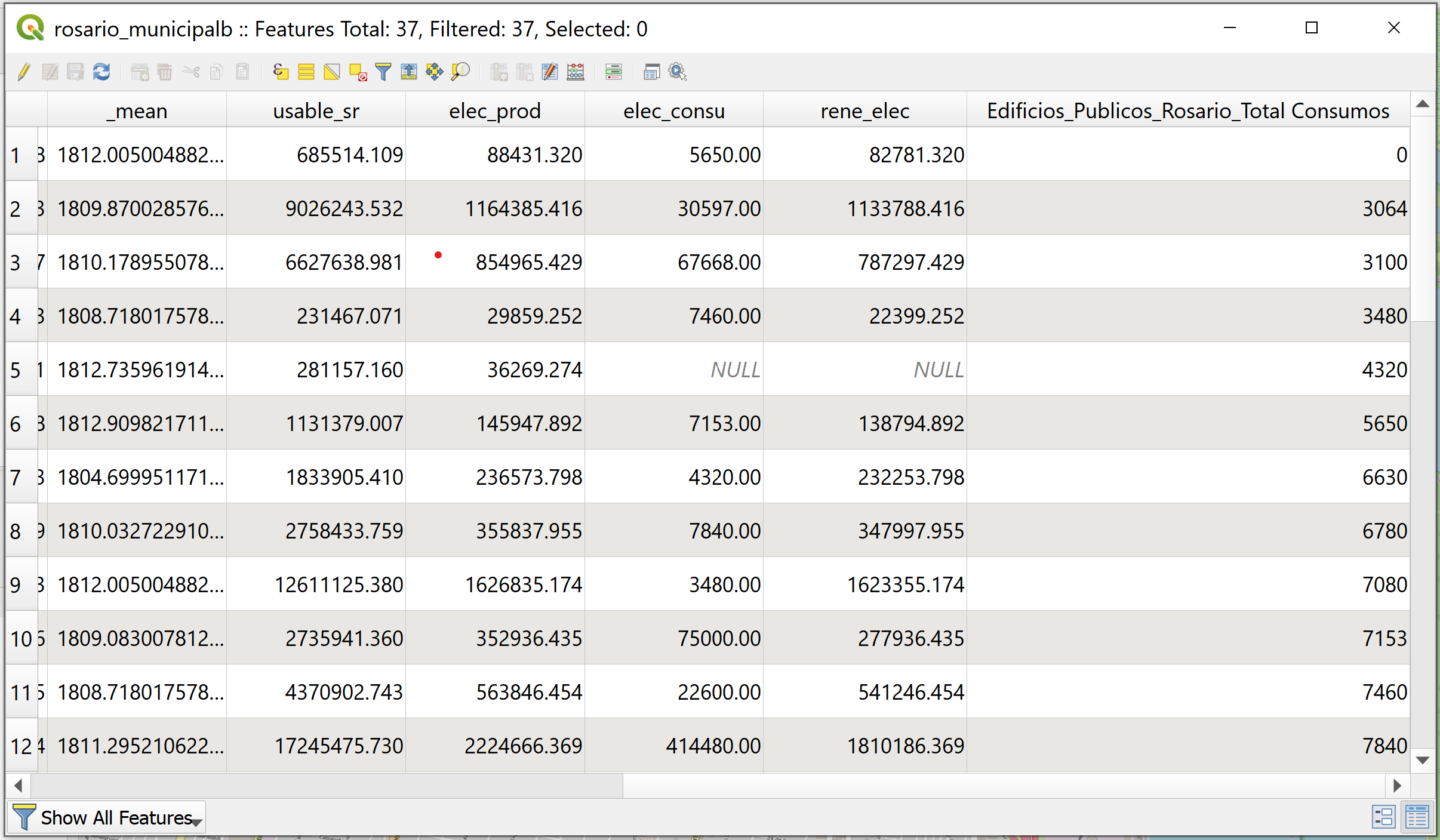Viewport: 1440px width, 840px height.
Task: Click Zoom Map to Selected Rows icon
Action: [x=460, y=72]
